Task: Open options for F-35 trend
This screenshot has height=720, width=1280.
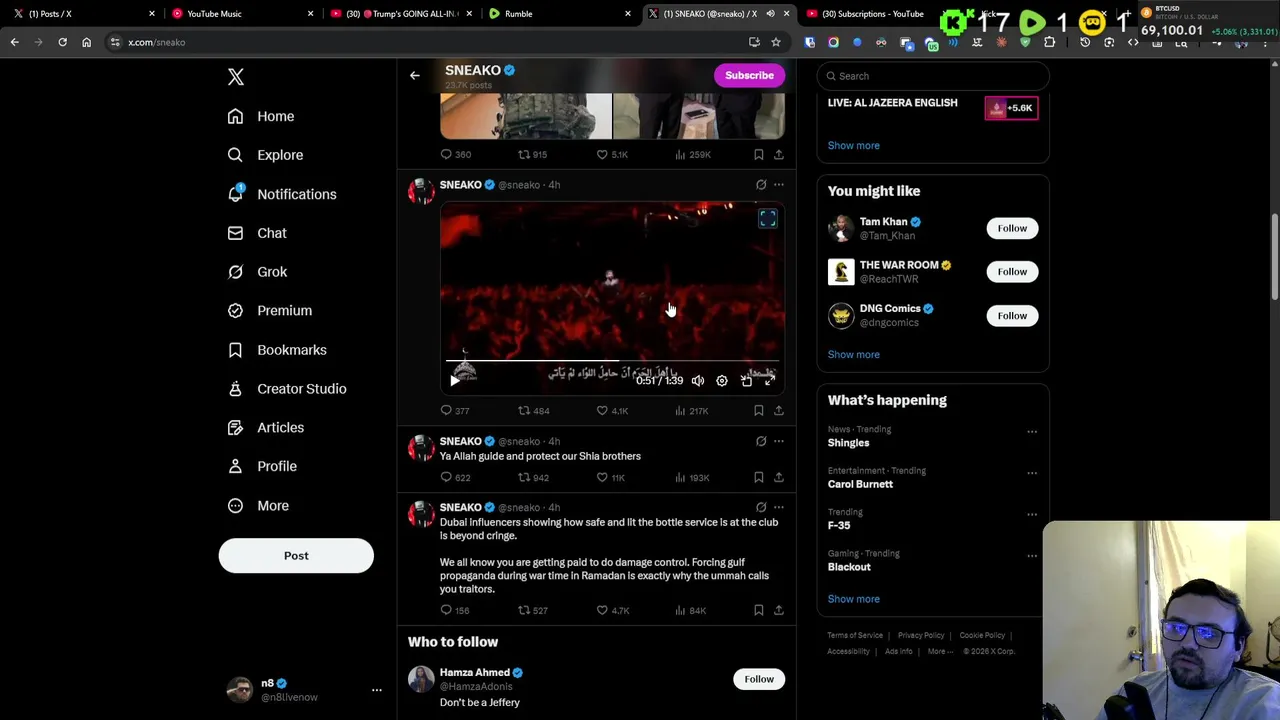Action: [x=1032, y=514]
